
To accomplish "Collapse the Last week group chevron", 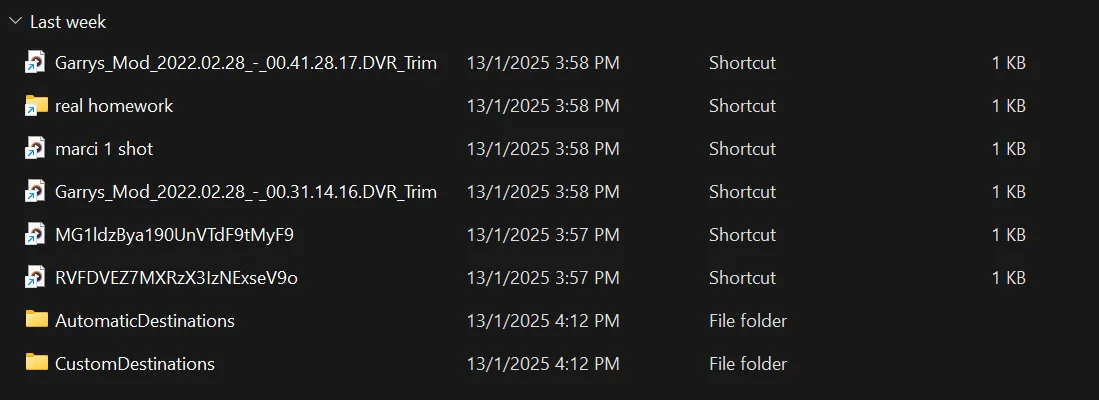I will pos(14,21).
